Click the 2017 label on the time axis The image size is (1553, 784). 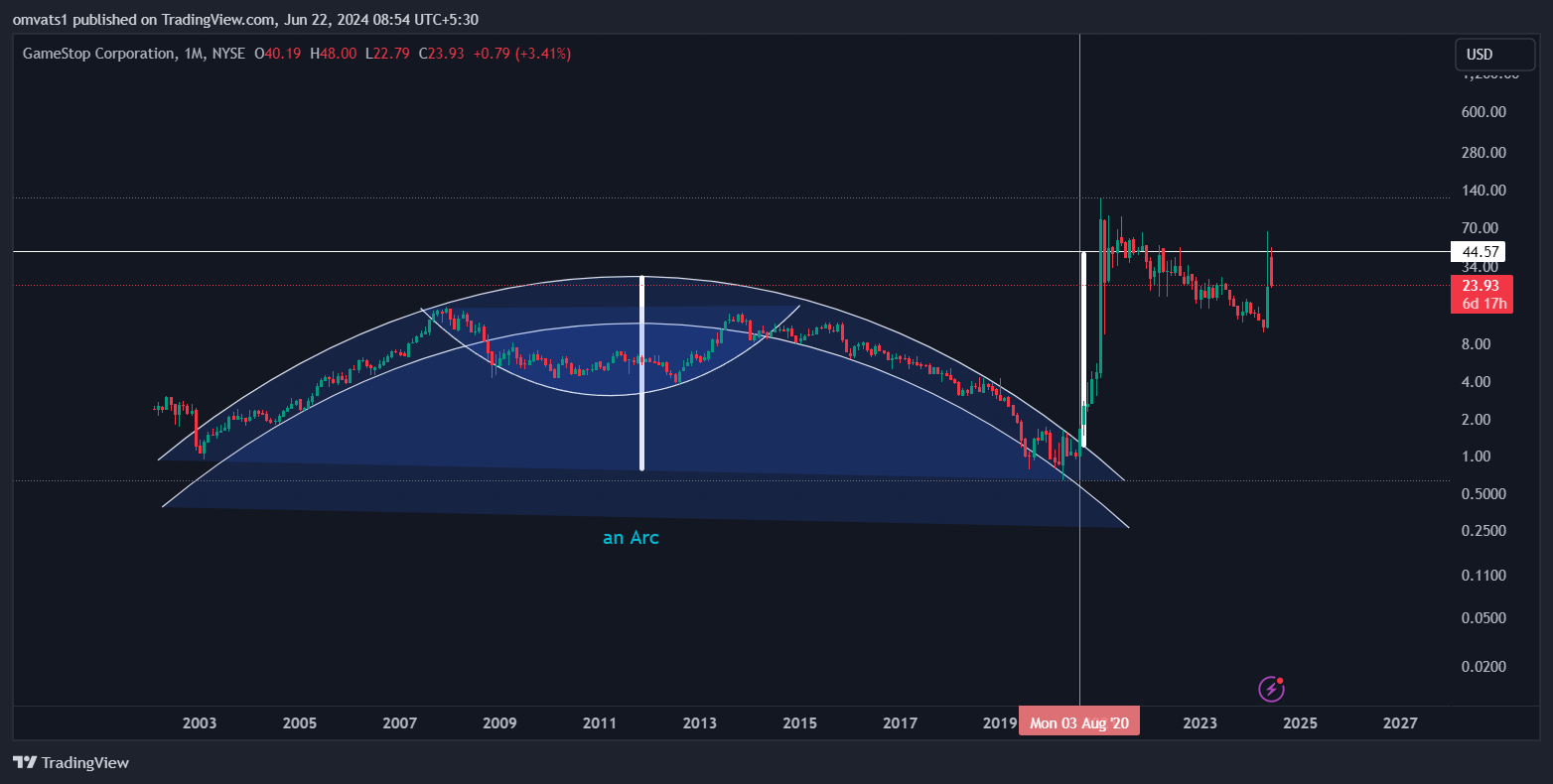tap(900, 722)
